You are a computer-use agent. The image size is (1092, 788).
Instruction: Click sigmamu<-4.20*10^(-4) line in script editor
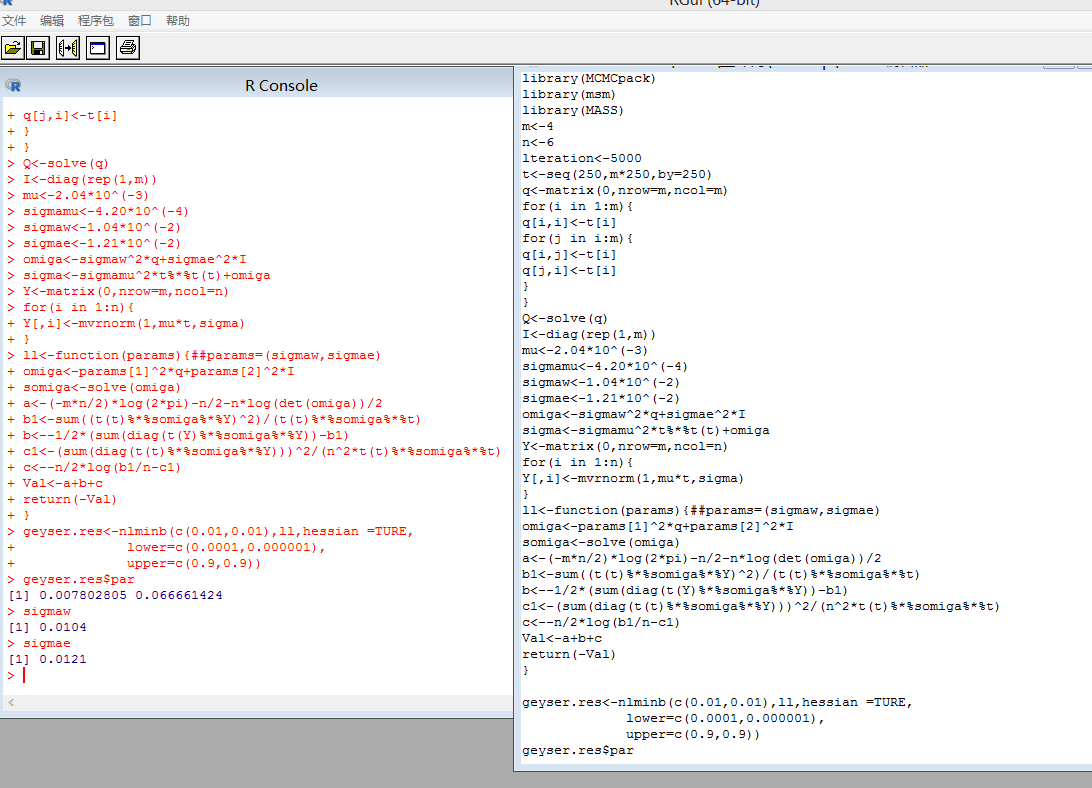pyautogui.click(x=604, y=366)
